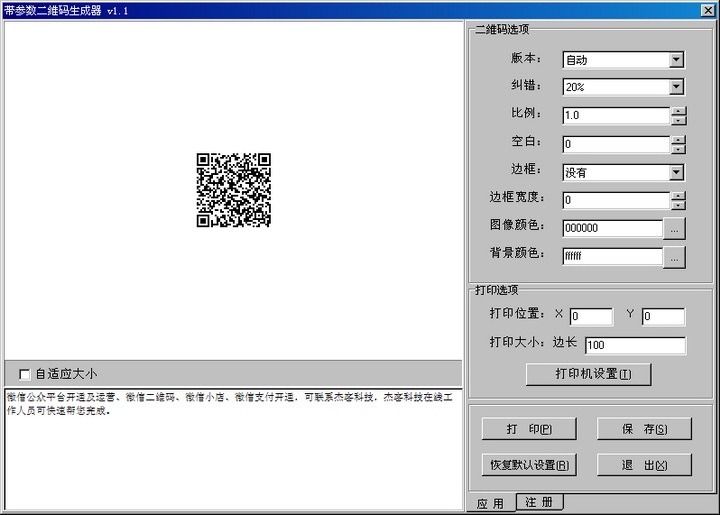The image size is (720, 515).
Task: Decrease 边框宽度 with down arrow
Action: tap(679, 205)
